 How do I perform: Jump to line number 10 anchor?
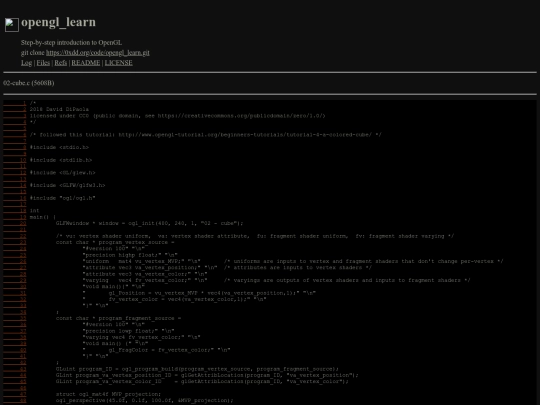click(x=15, y=160)
